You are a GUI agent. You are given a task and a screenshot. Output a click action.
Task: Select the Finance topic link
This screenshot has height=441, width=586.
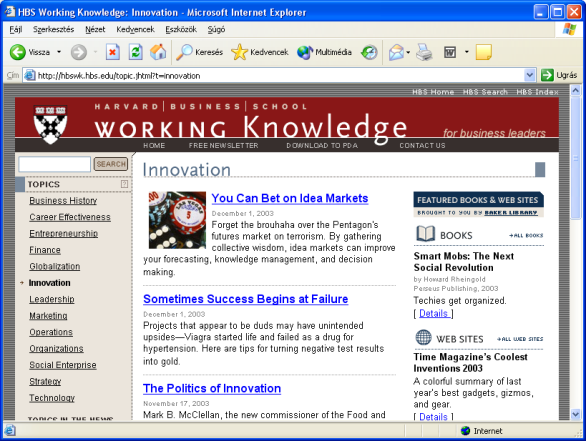pyautogui.click(x=45, y=250)
